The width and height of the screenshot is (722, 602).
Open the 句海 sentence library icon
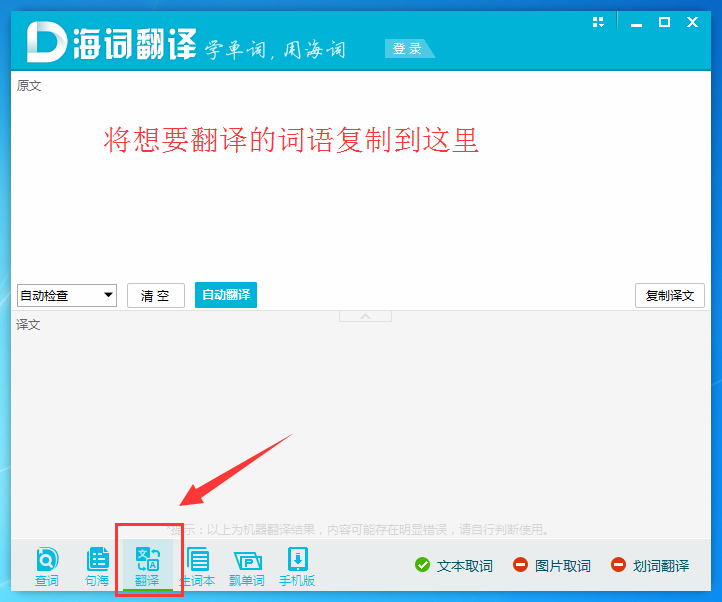pos(97,565)
